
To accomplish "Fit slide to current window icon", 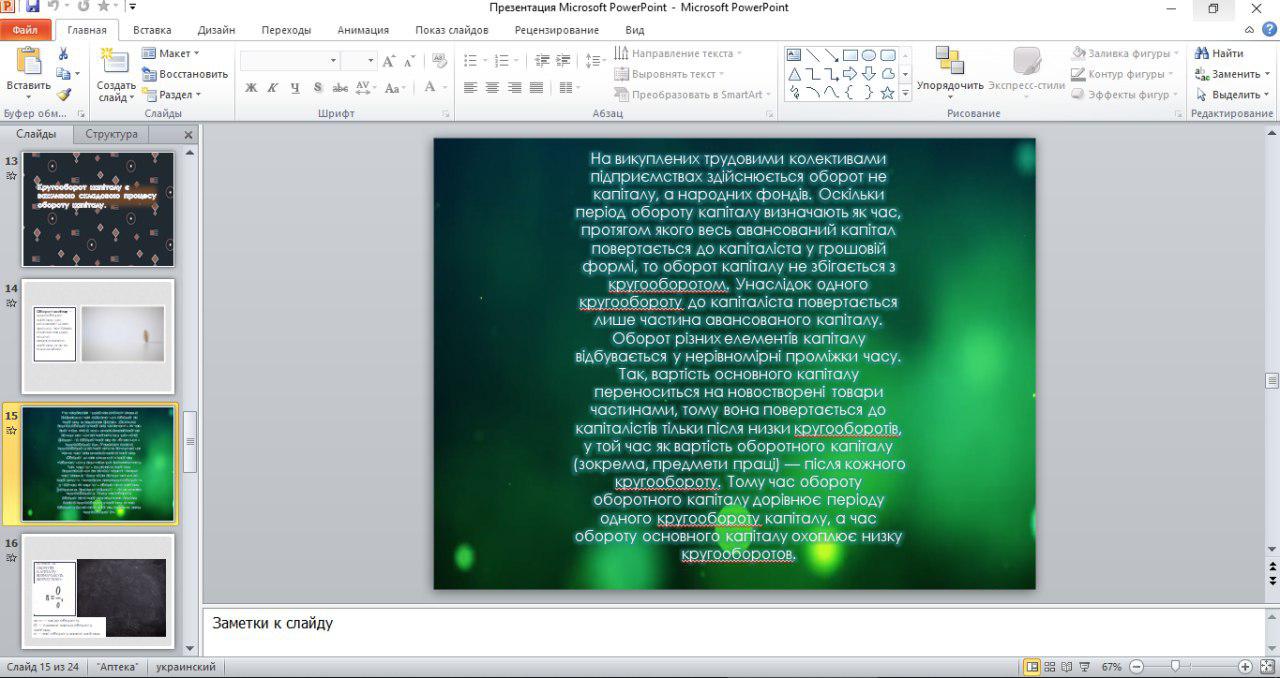I will pos(1265,667).
